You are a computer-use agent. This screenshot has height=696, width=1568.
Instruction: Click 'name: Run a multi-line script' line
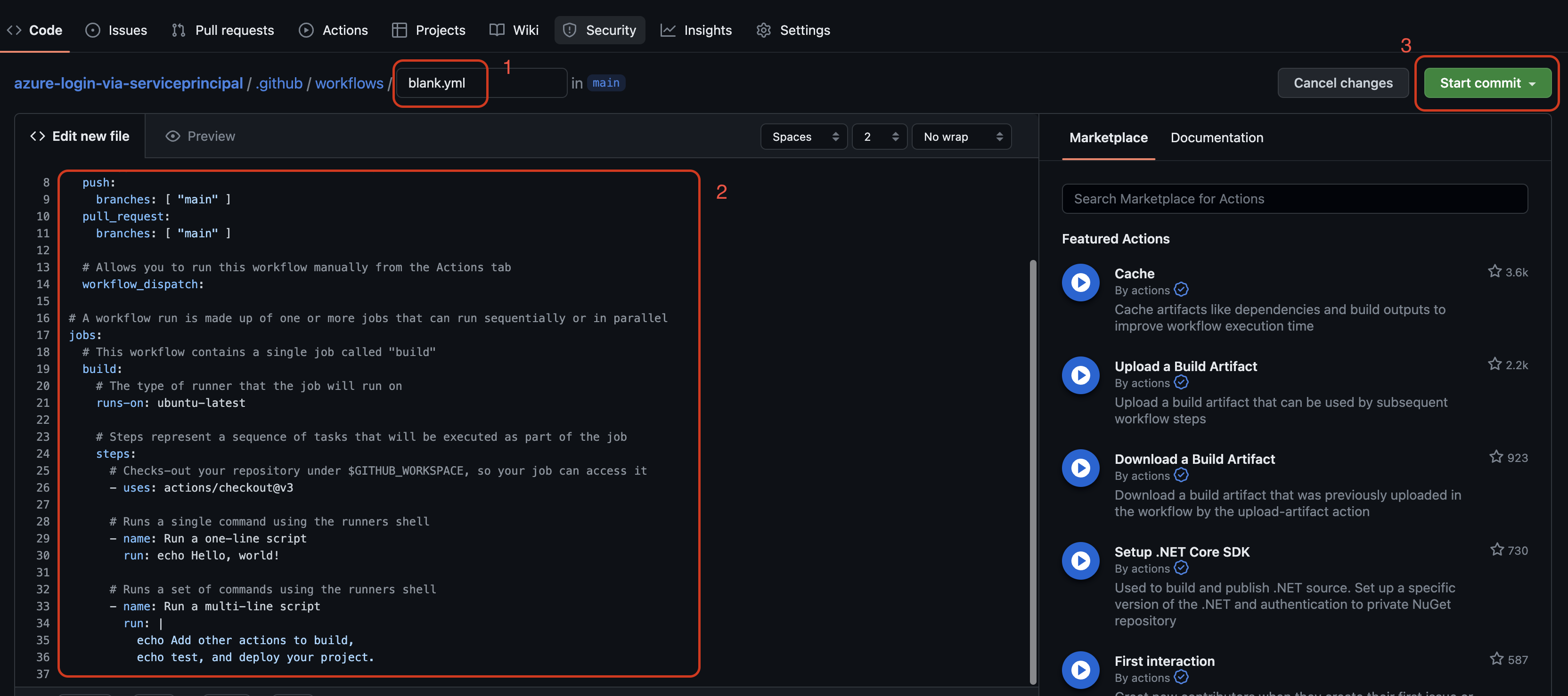[215, 606]
